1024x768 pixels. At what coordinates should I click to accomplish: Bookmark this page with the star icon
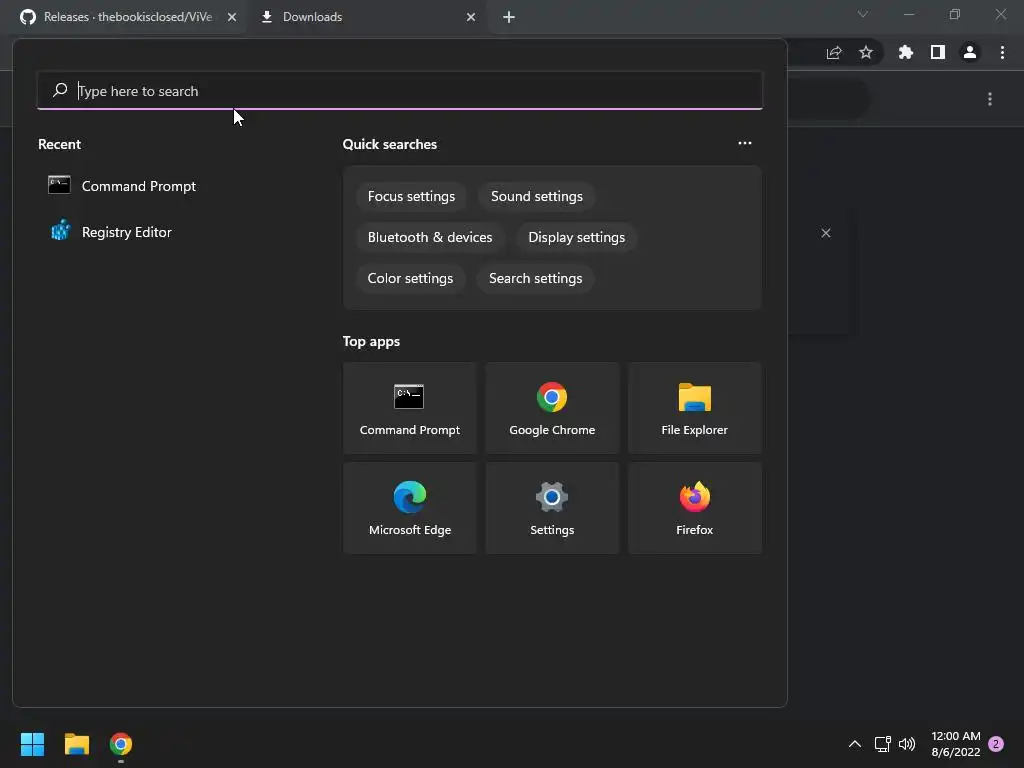pyautogui.click(x=865, y=53)
